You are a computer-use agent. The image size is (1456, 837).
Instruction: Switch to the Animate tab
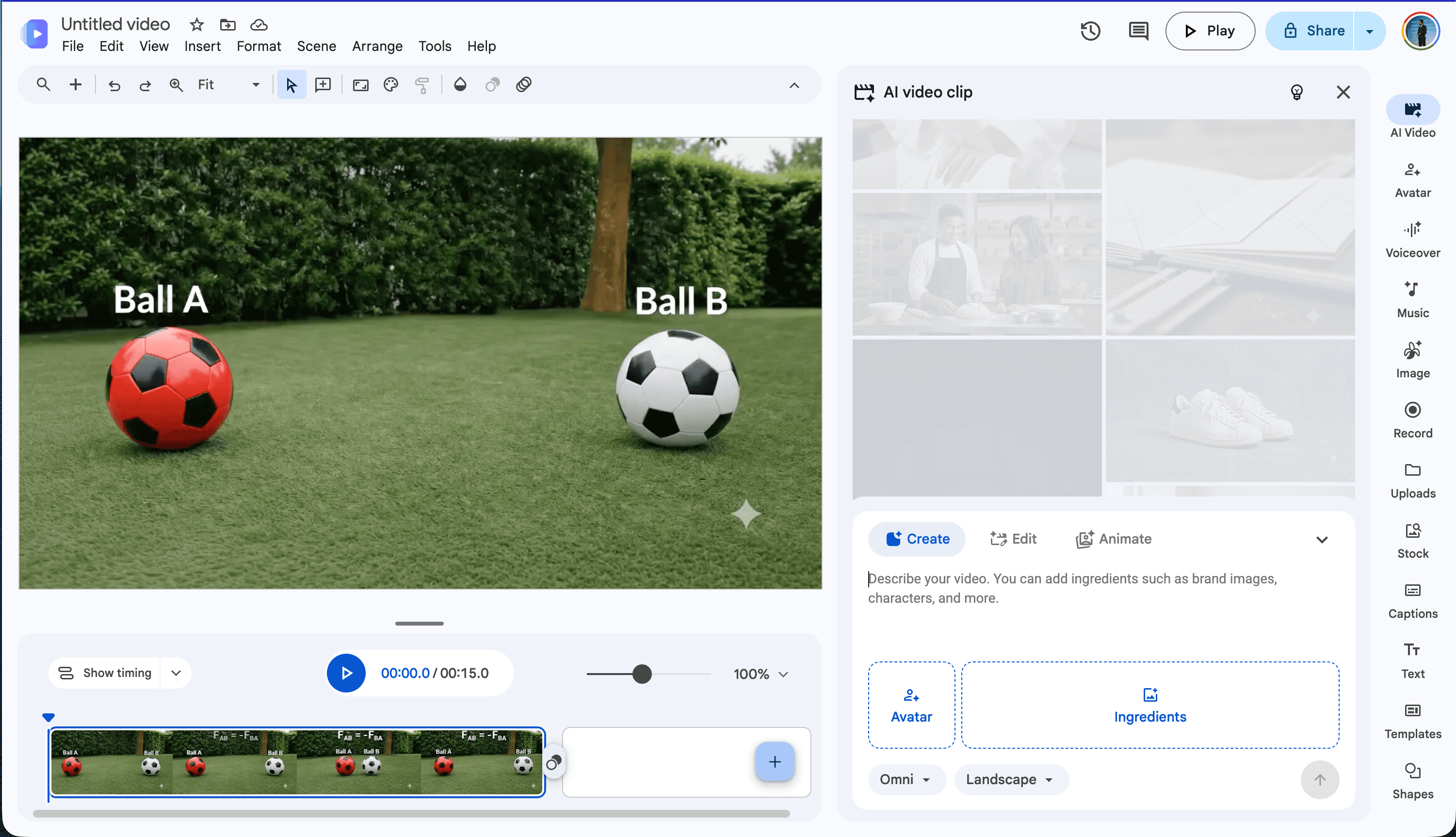pyautogui.click(x=1114, y=539)
